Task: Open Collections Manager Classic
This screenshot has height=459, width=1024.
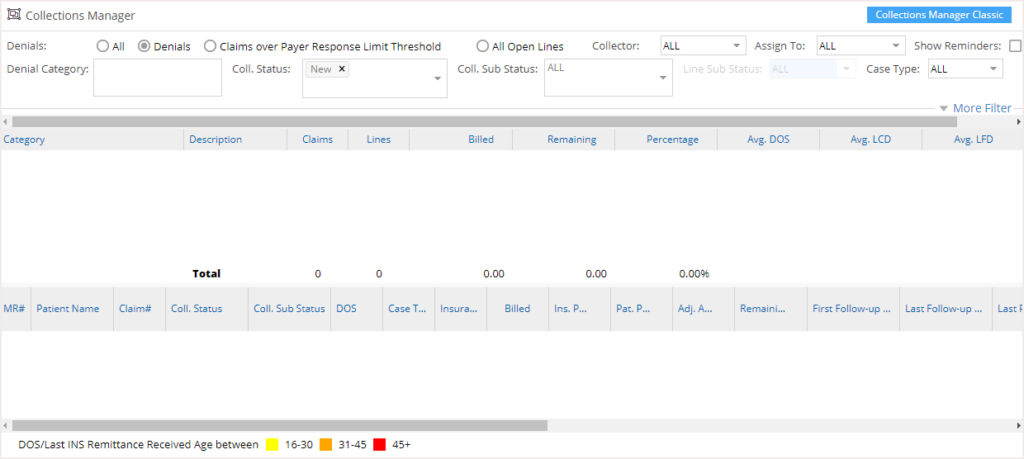Action: pos(939,15)
